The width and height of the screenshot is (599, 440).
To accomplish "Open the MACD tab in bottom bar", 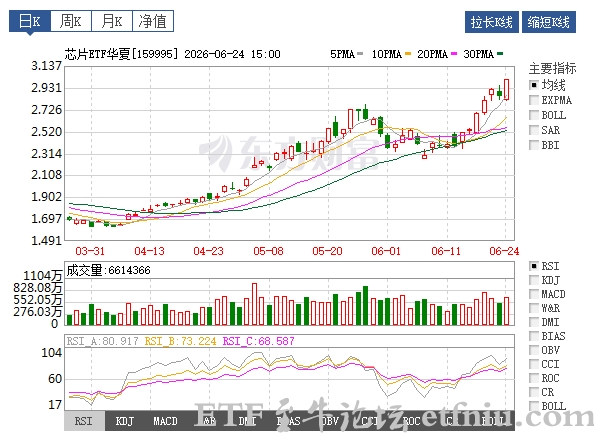I will tap(165, 421).
